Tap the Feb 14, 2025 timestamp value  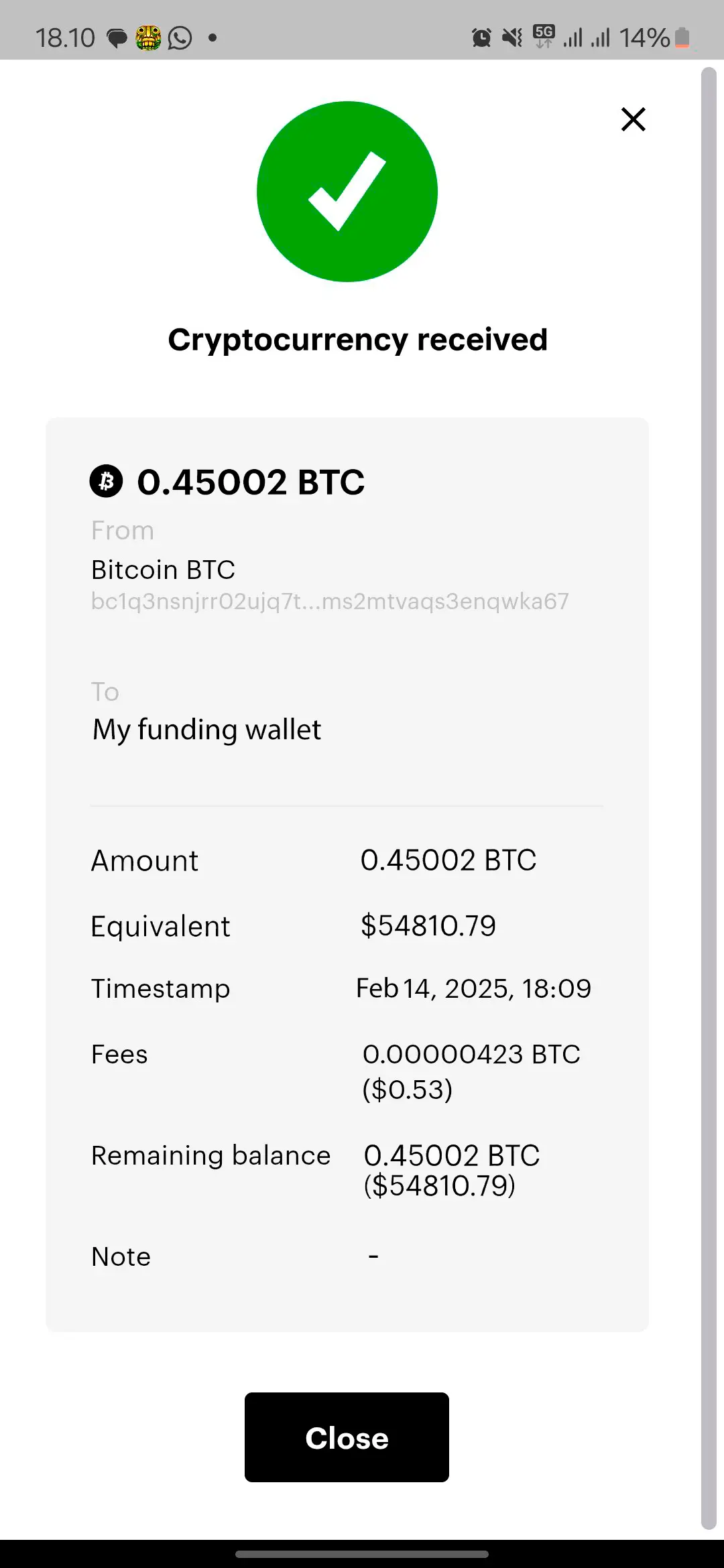[x=473, y=988]
